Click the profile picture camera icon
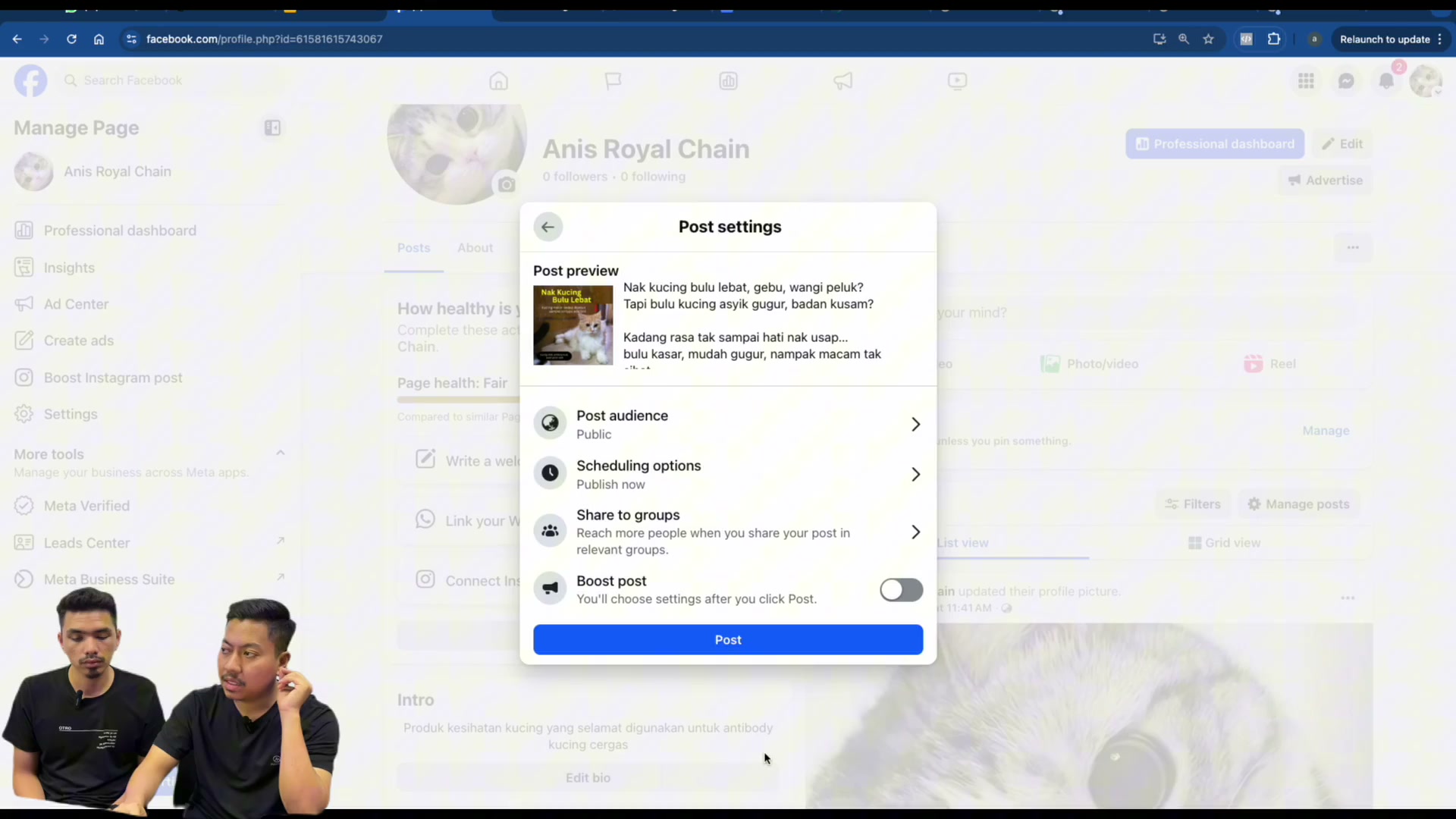 [x=507, y=184]
